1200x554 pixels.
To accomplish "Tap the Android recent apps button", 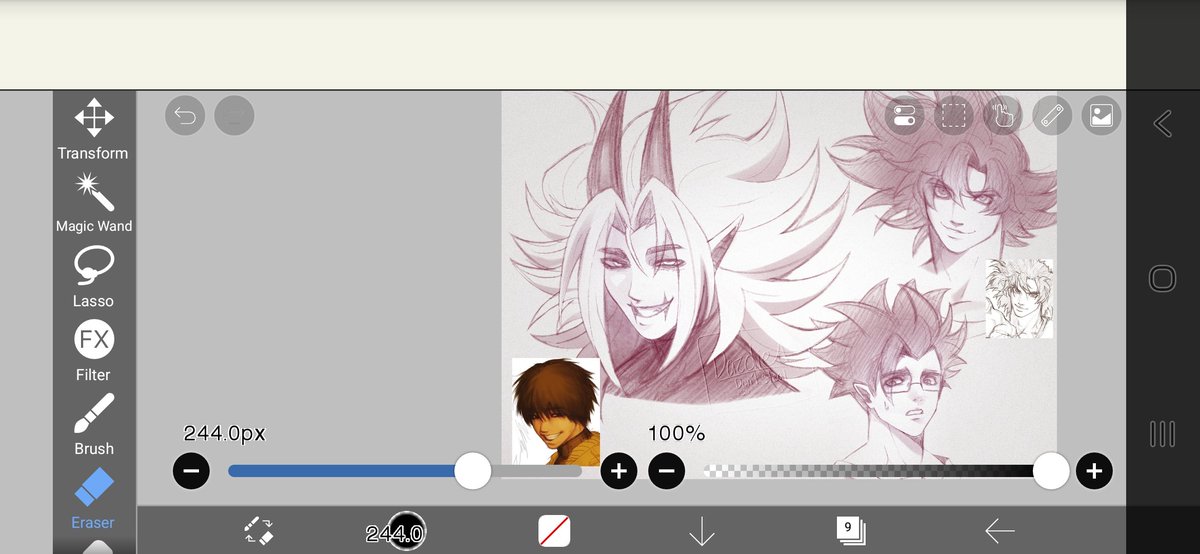I will pyautogui.click(x=1162, y=433).
